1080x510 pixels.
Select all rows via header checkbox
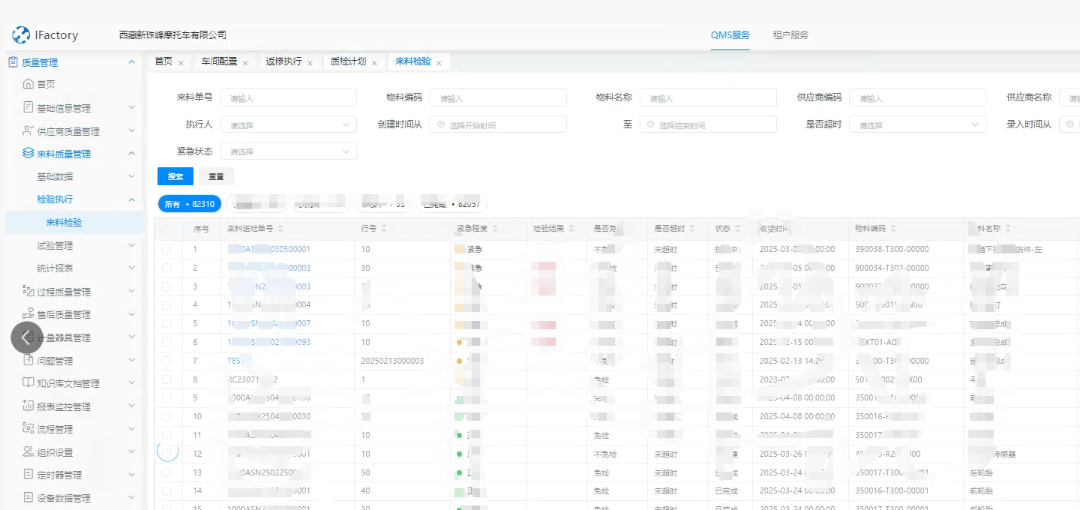pos(166,229)
